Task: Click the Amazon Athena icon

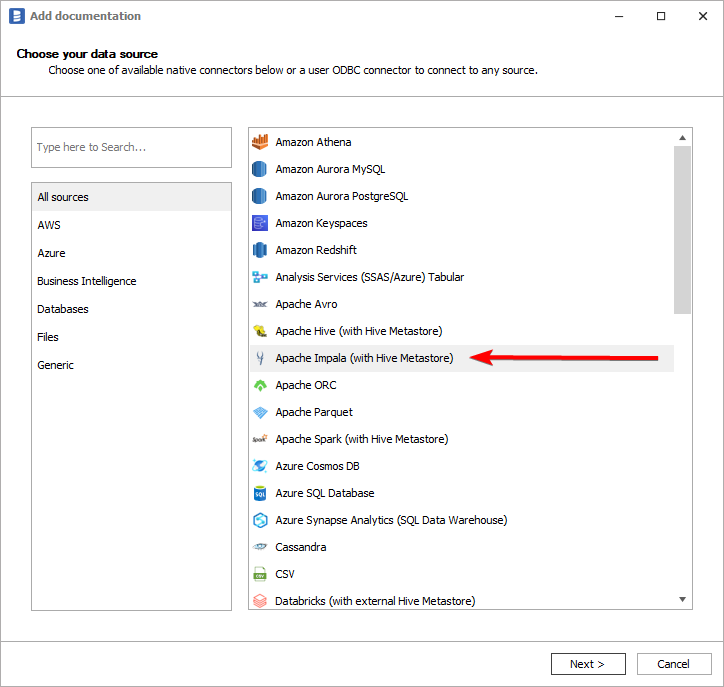Action: pos(260,142)
